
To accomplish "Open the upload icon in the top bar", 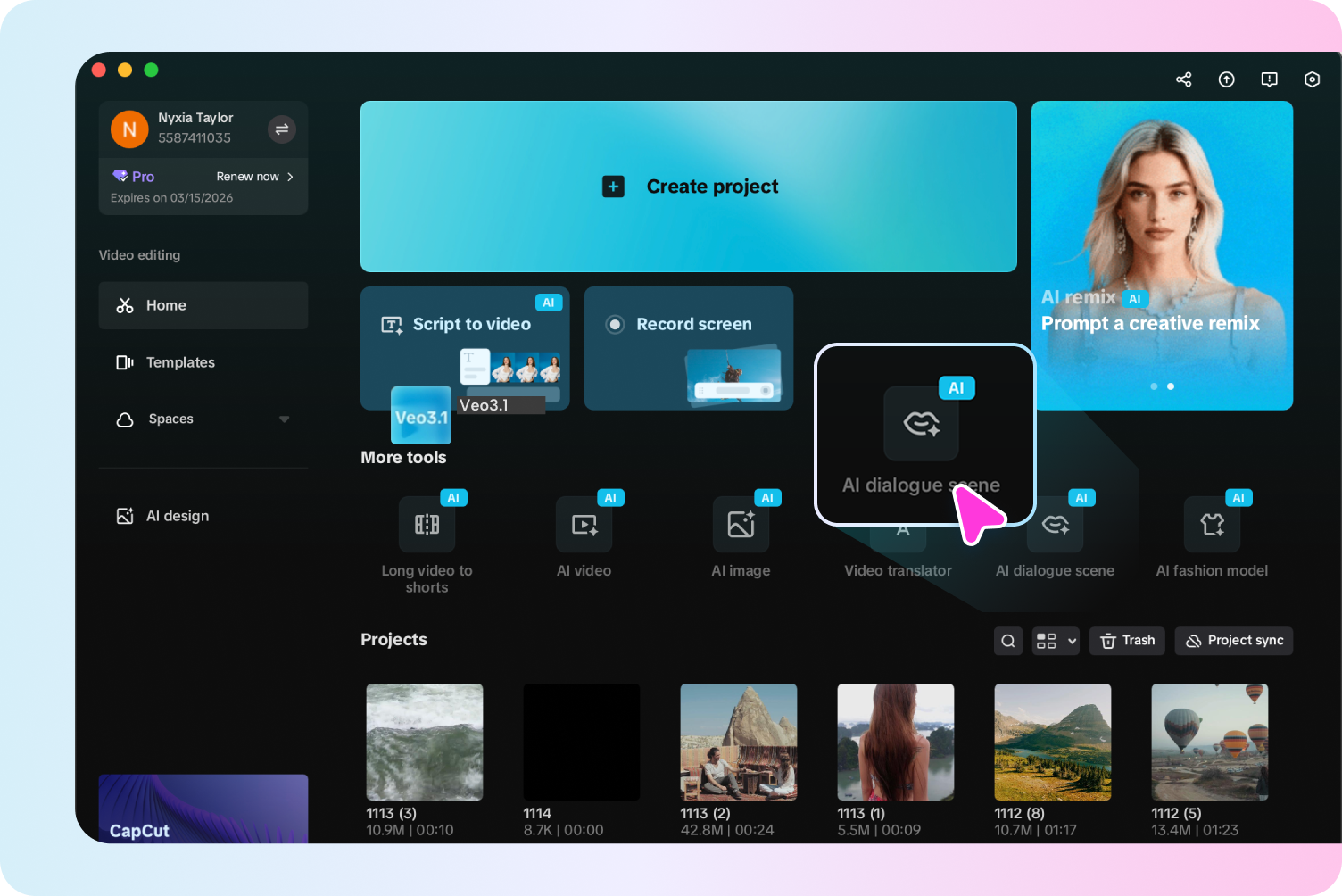I will pos(1227,79).
